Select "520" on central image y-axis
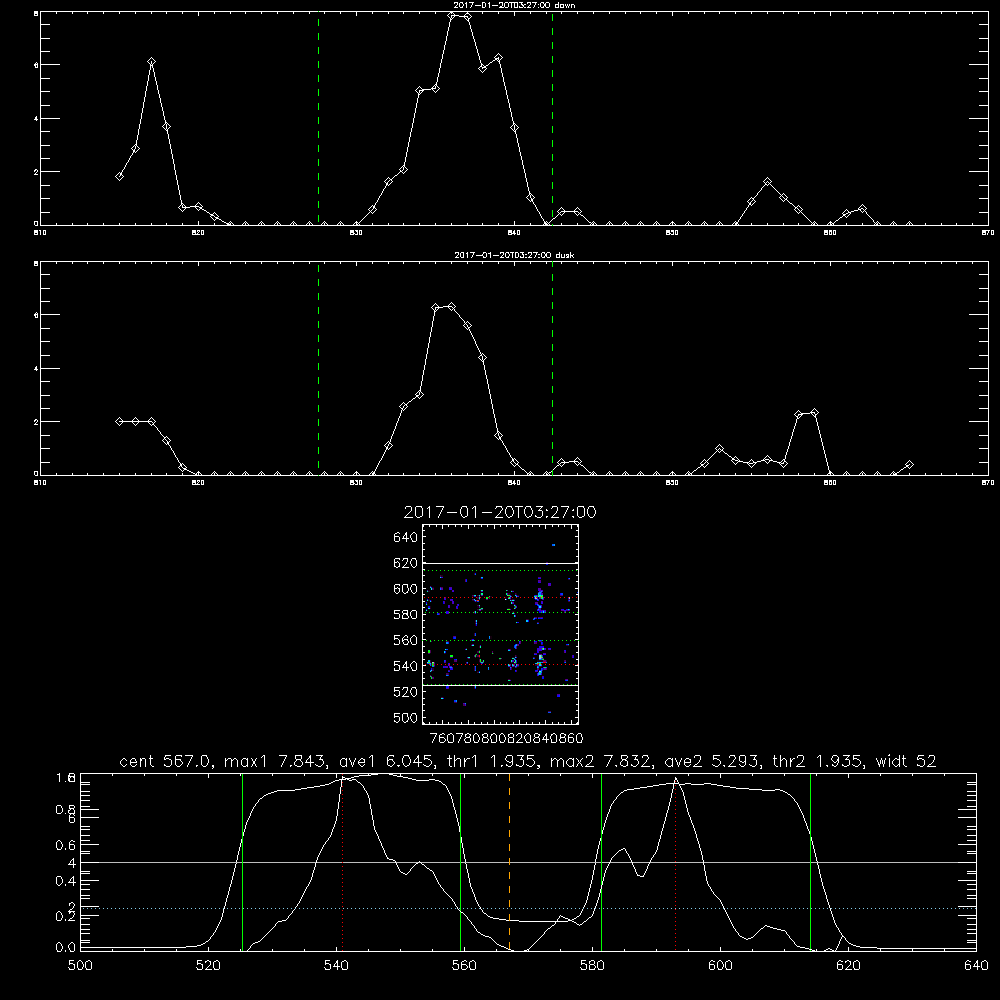1000x1000 pixels. coord(406,692)
